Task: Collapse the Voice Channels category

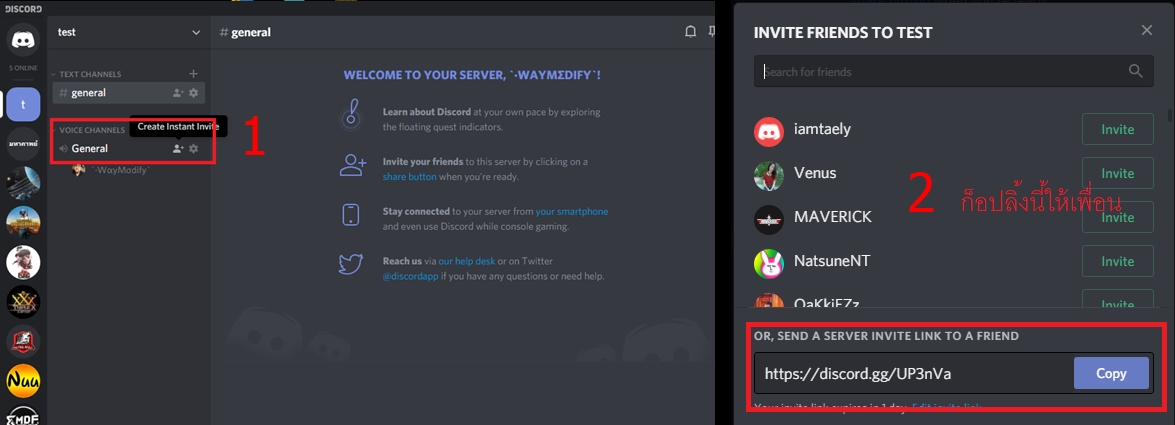Action: click(88, 130)
